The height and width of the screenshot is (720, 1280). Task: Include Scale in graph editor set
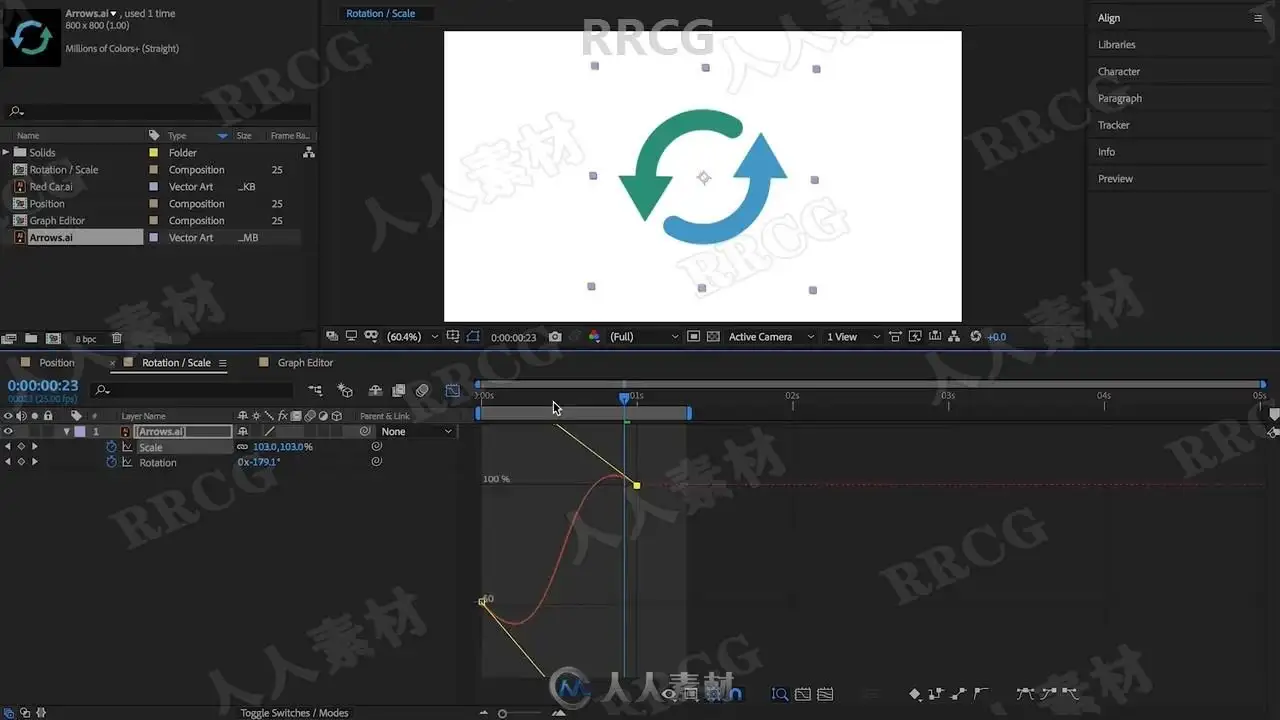pos(127,447)
